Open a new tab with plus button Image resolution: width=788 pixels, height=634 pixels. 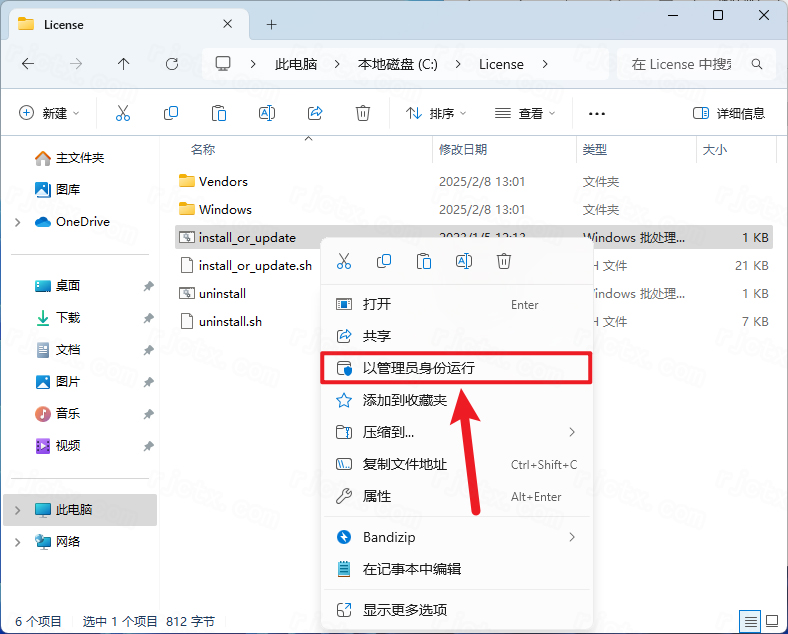271,25
